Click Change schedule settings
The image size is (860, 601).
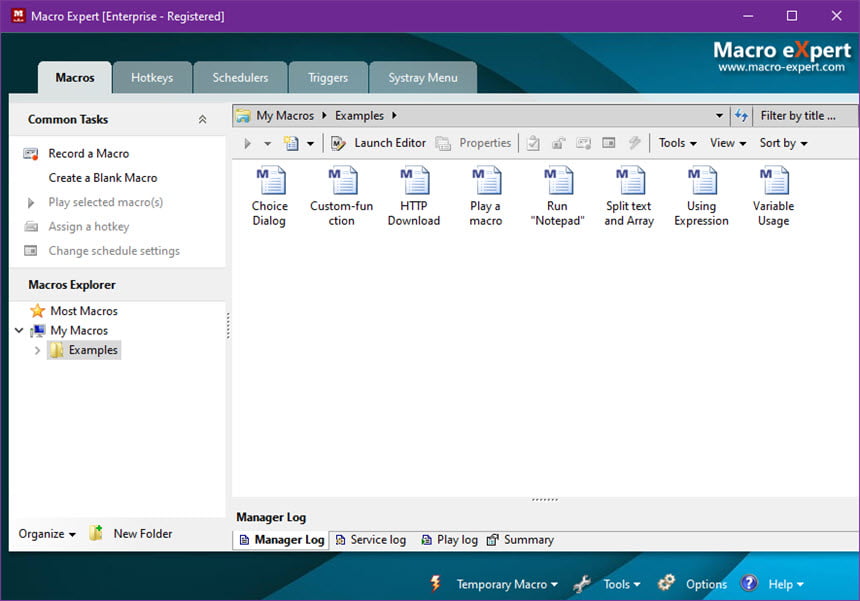pos(114,251)
